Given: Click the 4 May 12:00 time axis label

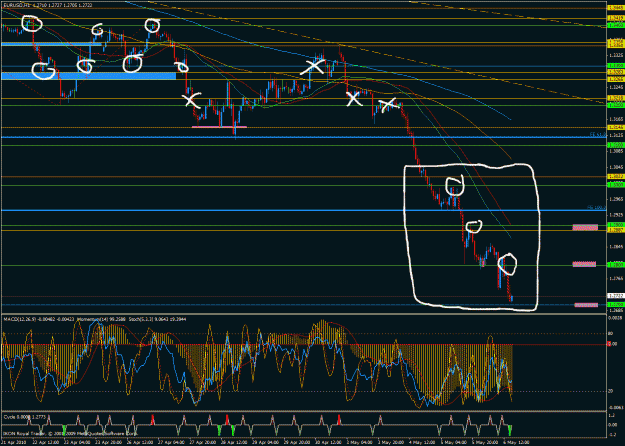Looking at the screenshot, I should point(423,442).
